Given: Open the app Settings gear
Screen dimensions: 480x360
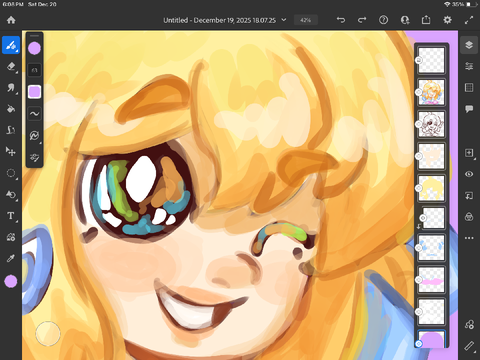Looking at the screenshot, I should pyautogui.click(x=447, y=20).
